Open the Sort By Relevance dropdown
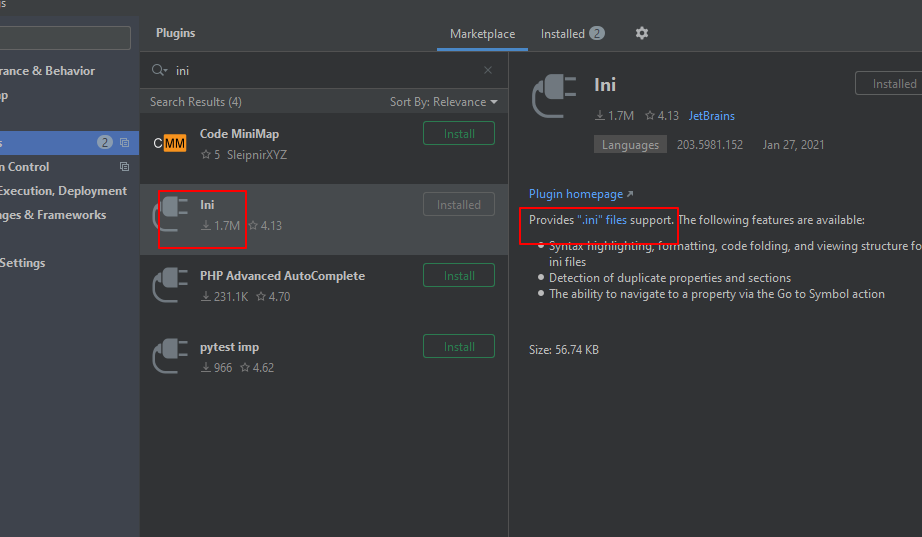This screenshot has width=922, height=537. click(x=443, y=102)
